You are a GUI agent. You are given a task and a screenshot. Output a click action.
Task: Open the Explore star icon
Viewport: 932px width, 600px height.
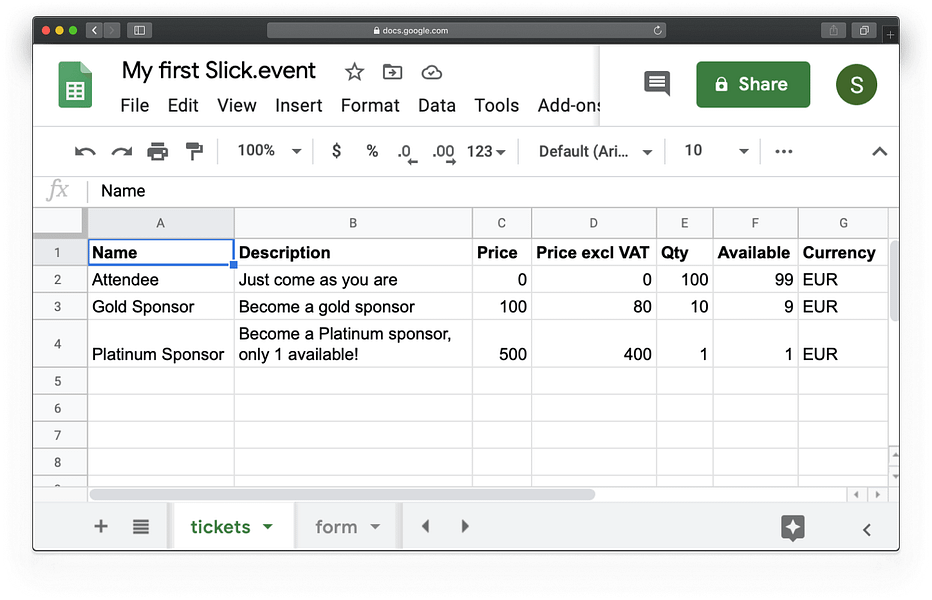(x=793, y=527)
